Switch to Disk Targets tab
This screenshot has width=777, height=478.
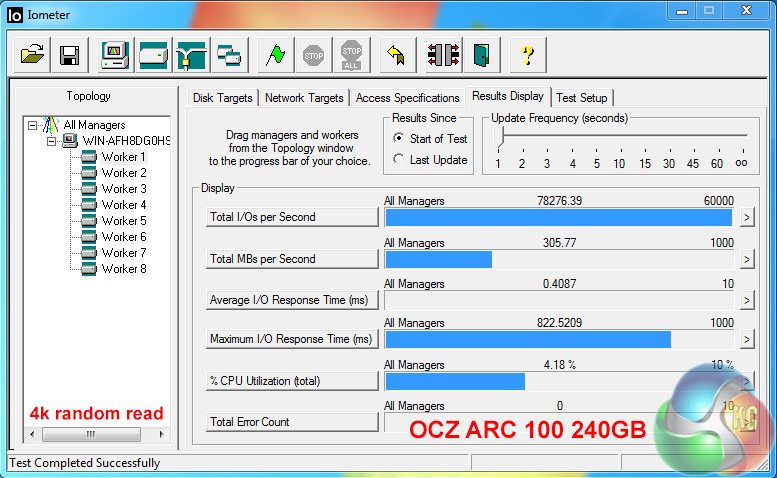[x=222, y=98]
